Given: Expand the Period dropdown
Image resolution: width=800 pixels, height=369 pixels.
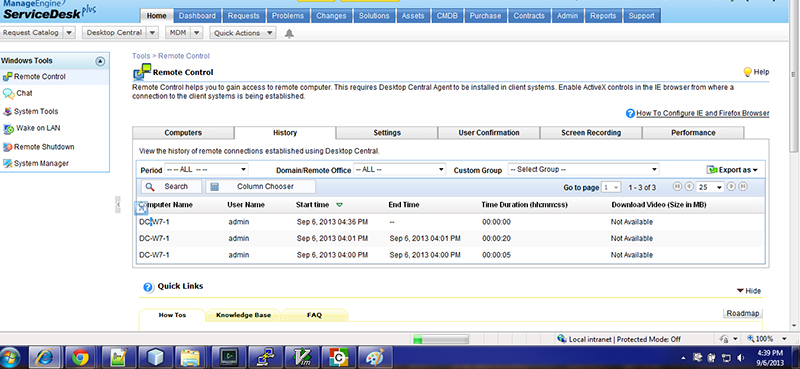Looking at the screenshot, I should pos(206,169).
